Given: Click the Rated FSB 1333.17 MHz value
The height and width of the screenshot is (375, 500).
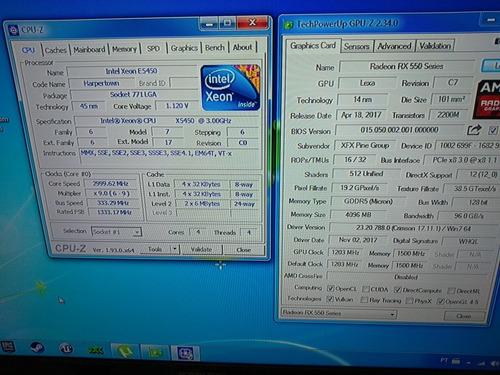Looking at the screenshot, I should [114, 212].
